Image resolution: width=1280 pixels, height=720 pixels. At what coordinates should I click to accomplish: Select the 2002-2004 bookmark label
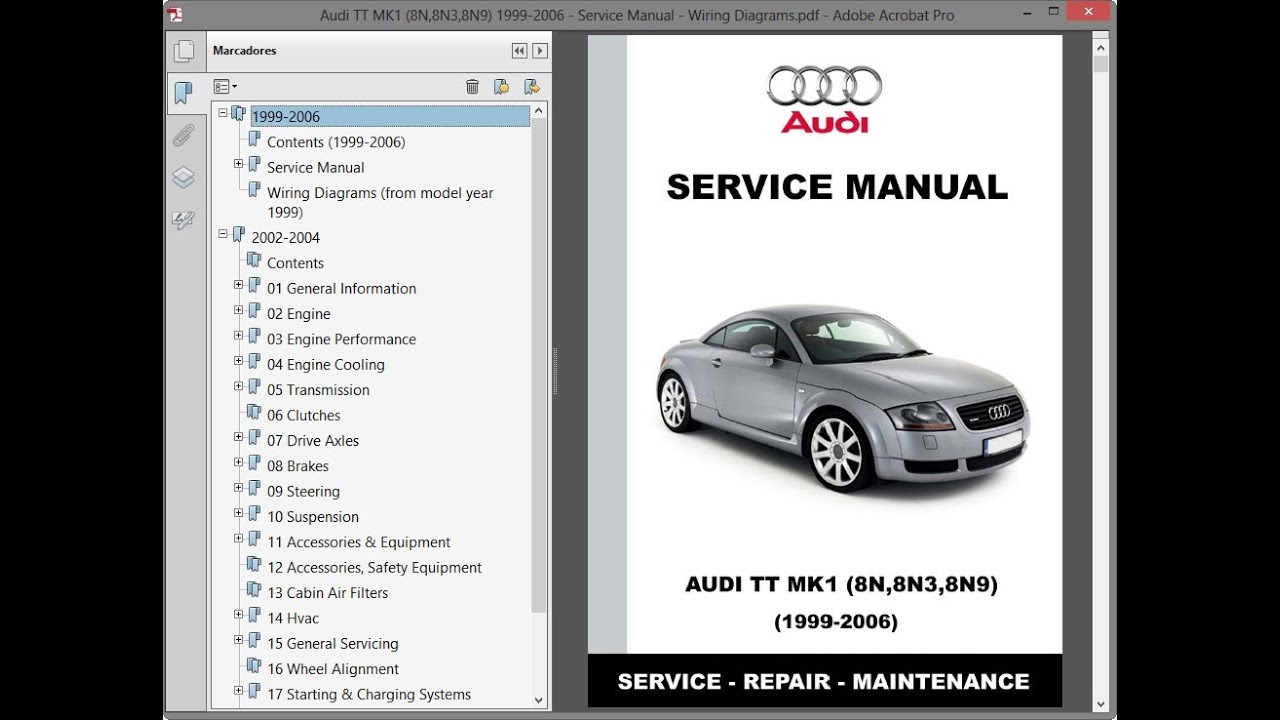(x=286, y=237)
